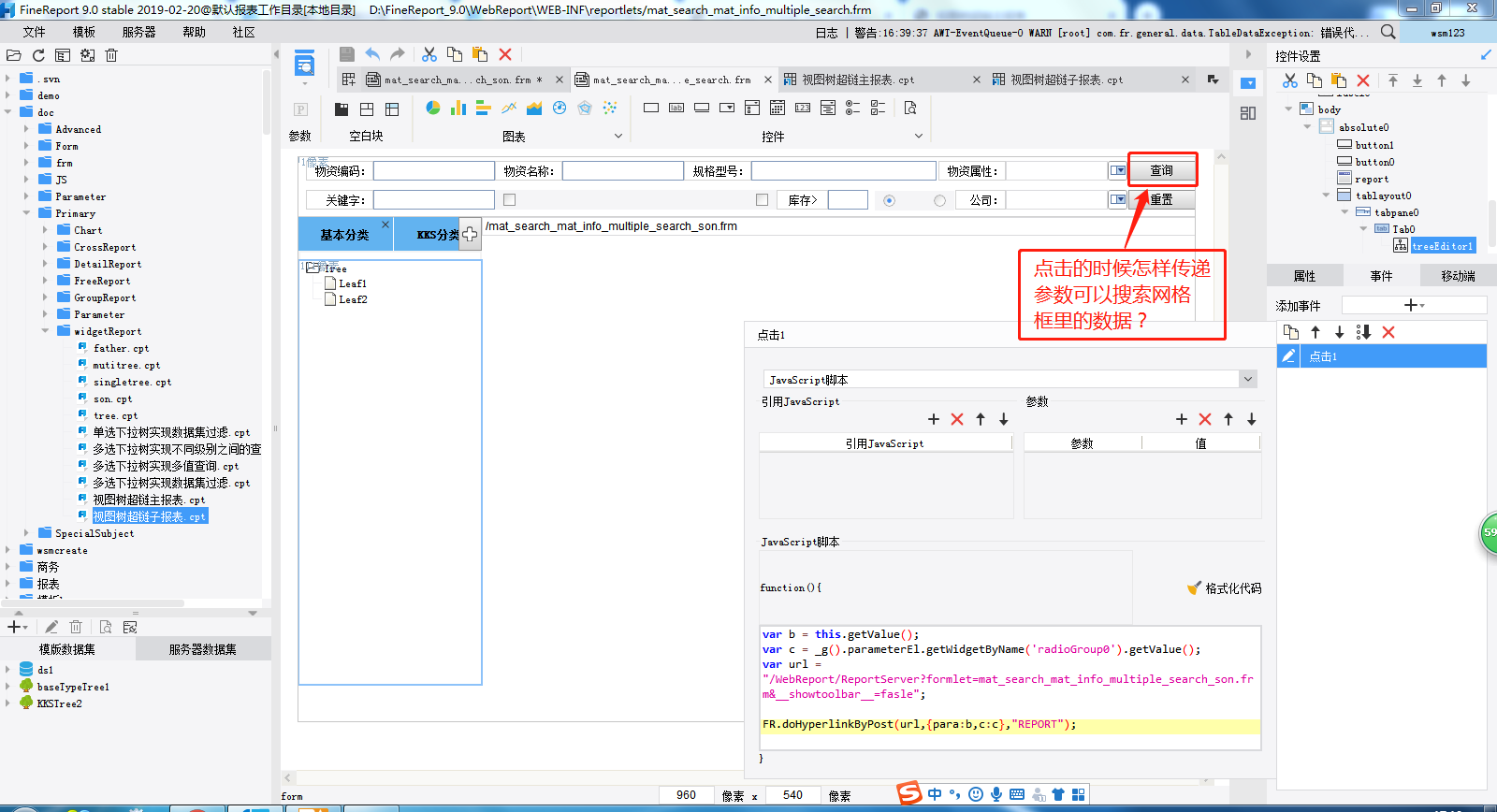The width and height of the screenshot is (1497, 812).
Task: Select the horizontal bar chart icon
Action: (484, 108)
